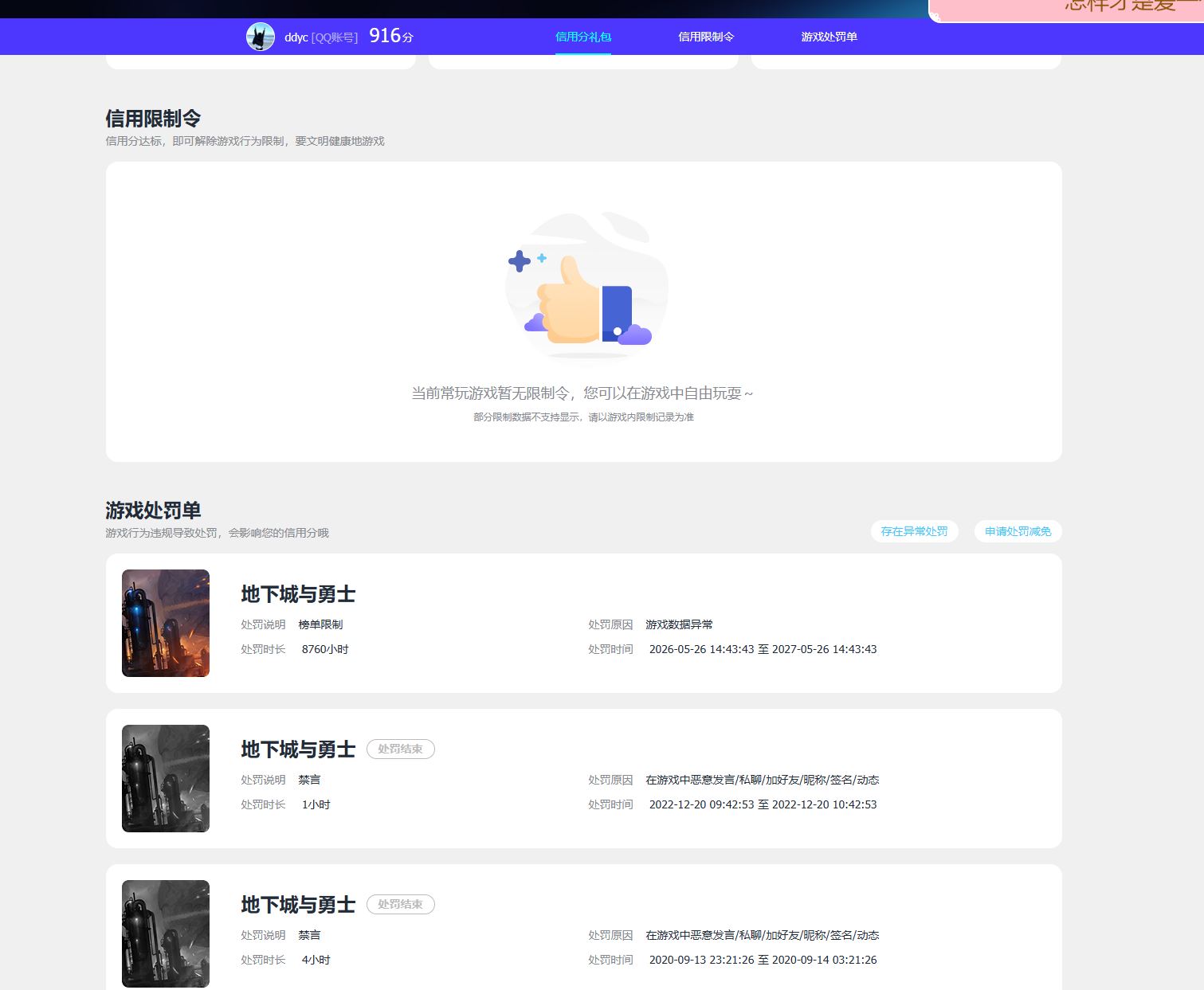Image resolution: width=1204 pixels, height=990 pixels.
Task: Open the color game thumbnail for 榜单限制
Action: point(166,623)
